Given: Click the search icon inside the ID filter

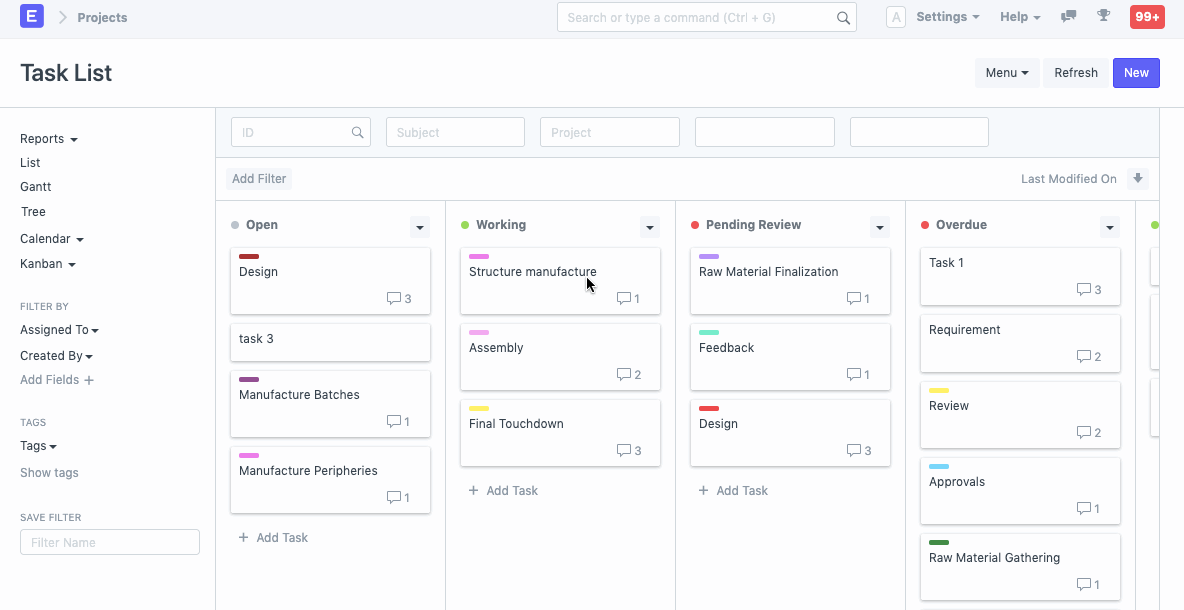Looking at the screenshot, I should (x=358, y=131).
